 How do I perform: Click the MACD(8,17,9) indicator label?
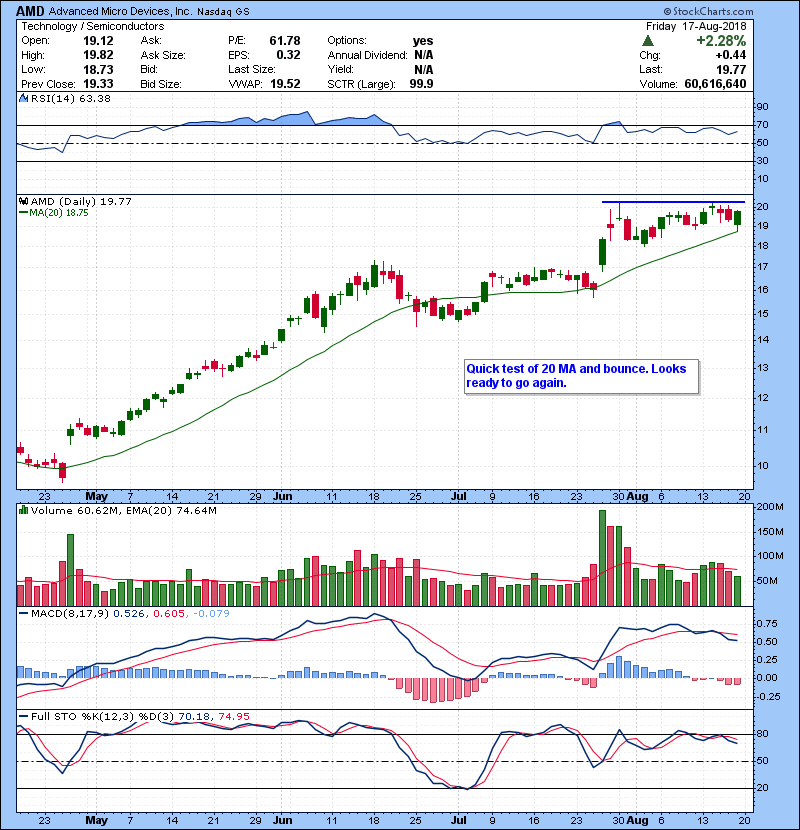pos(70,613)
